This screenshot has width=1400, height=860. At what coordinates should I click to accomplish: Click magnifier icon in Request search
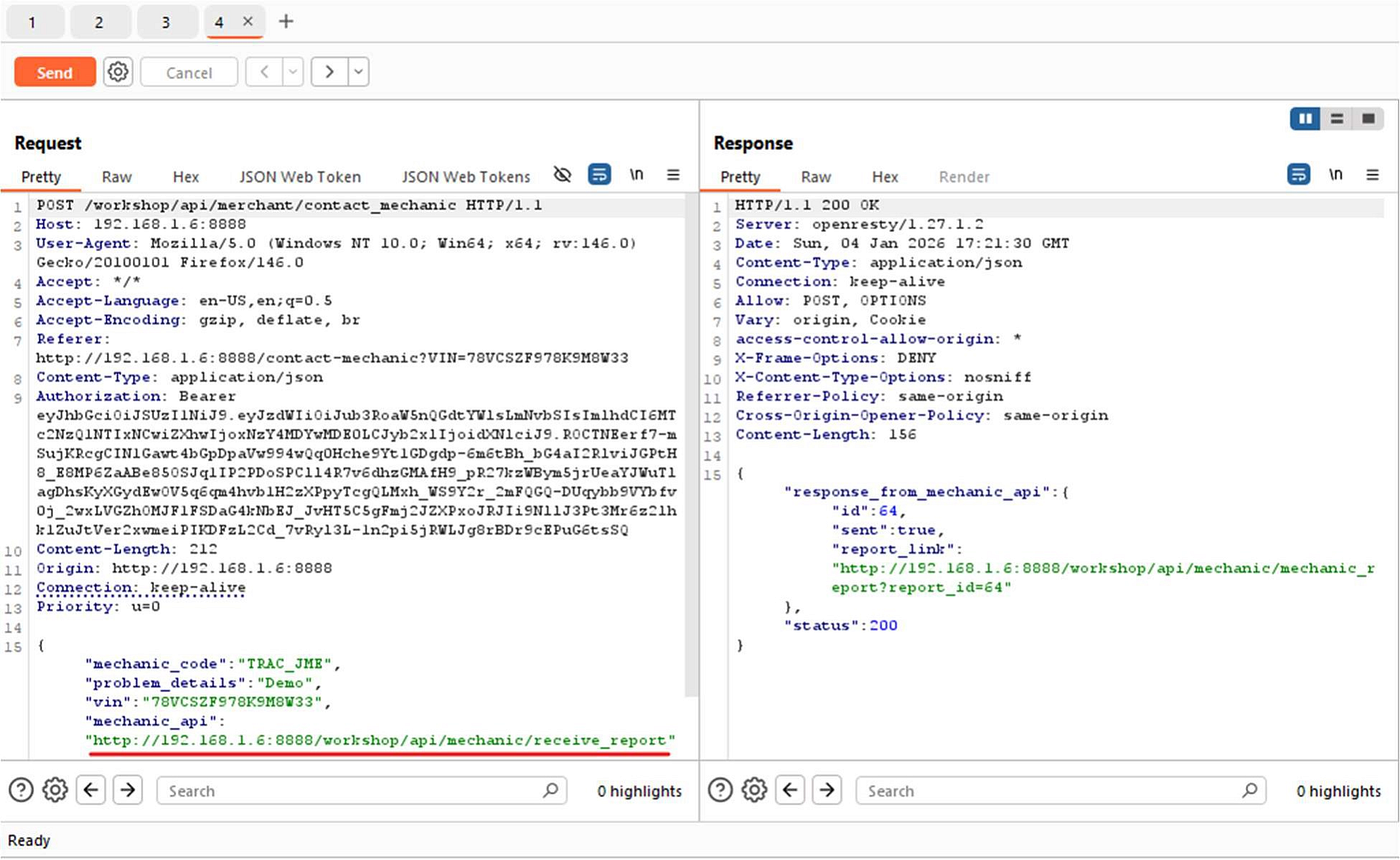point(550,790)
